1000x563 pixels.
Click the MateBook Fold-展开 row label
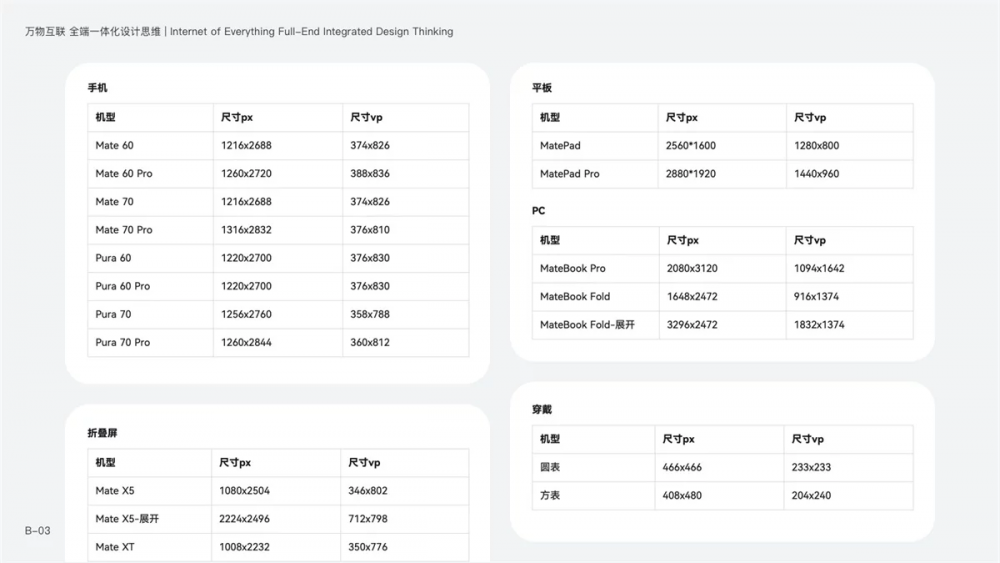click(x=587, y=325)
